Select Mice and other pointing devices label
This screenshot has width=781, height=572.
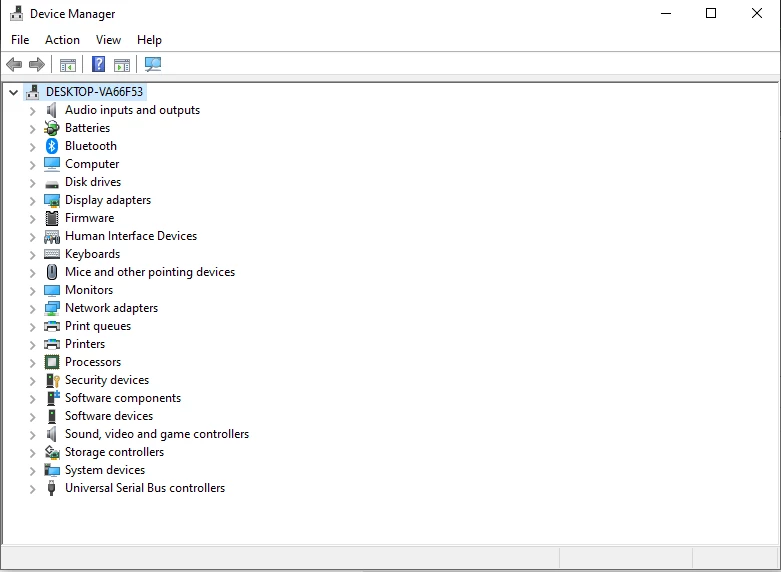pos(150,272)
